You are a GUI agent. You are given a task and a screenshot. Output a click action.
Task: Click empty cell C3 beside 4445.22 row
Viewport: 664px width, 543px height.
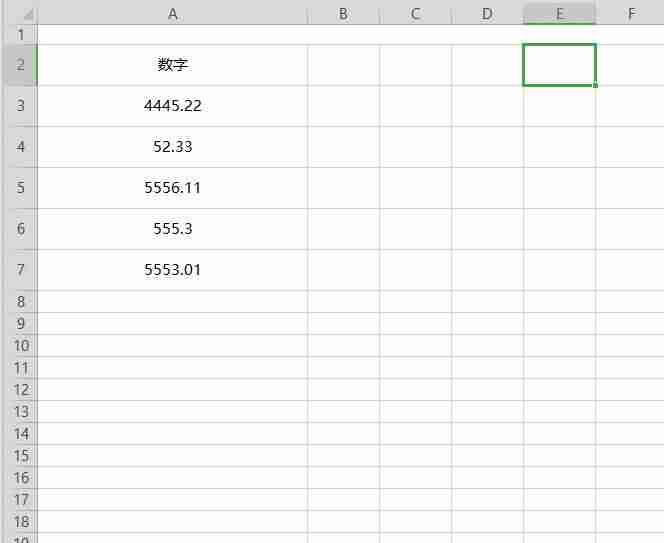point(416,105)
